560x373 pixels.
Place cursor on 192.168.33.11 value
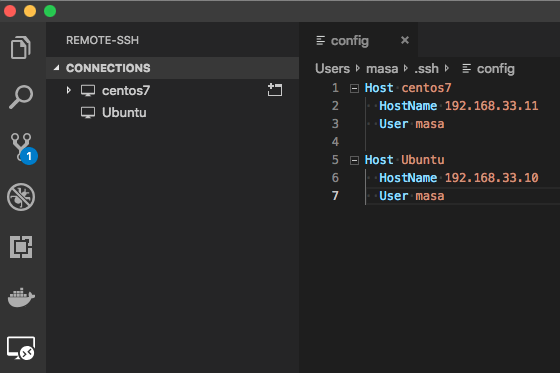click(491, 106)
